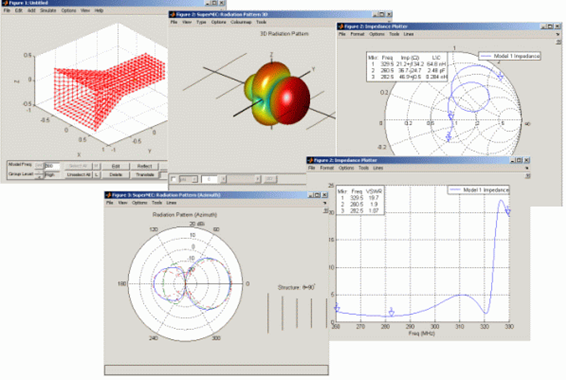The image size is (568, 387).
Task: Click the small L toggle button beside Unselect All
Action: pos(97,175)
